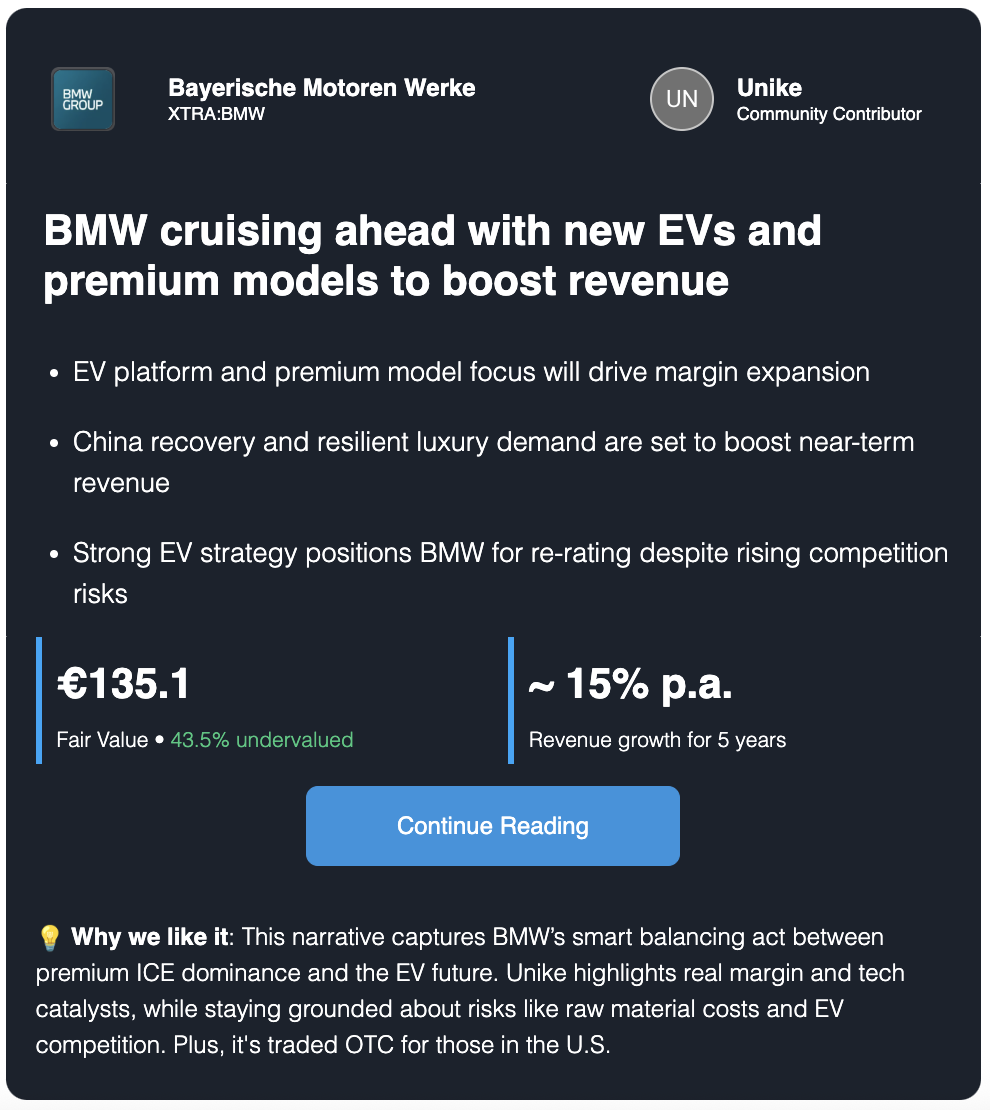
Task: Open the UN contributor avatar
Action: point(681,99)
